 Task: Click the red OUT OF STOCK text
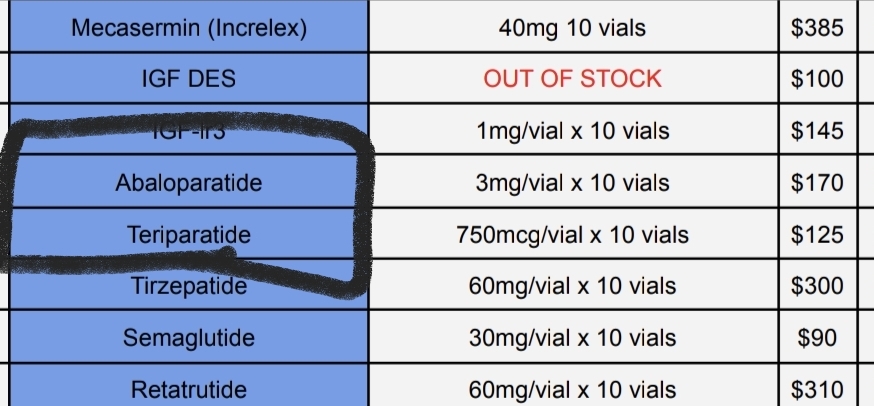tap(572, 78)
